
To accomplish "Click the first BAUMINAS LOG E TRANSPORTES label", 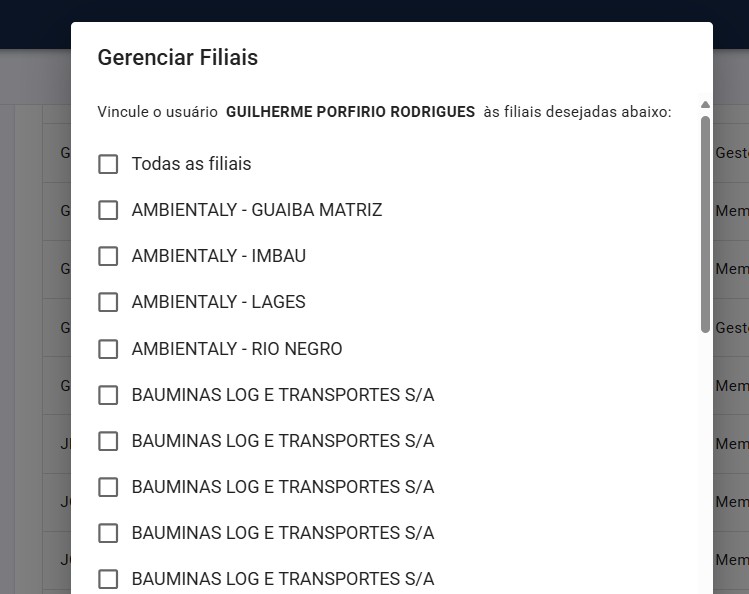I will [283, 395].
